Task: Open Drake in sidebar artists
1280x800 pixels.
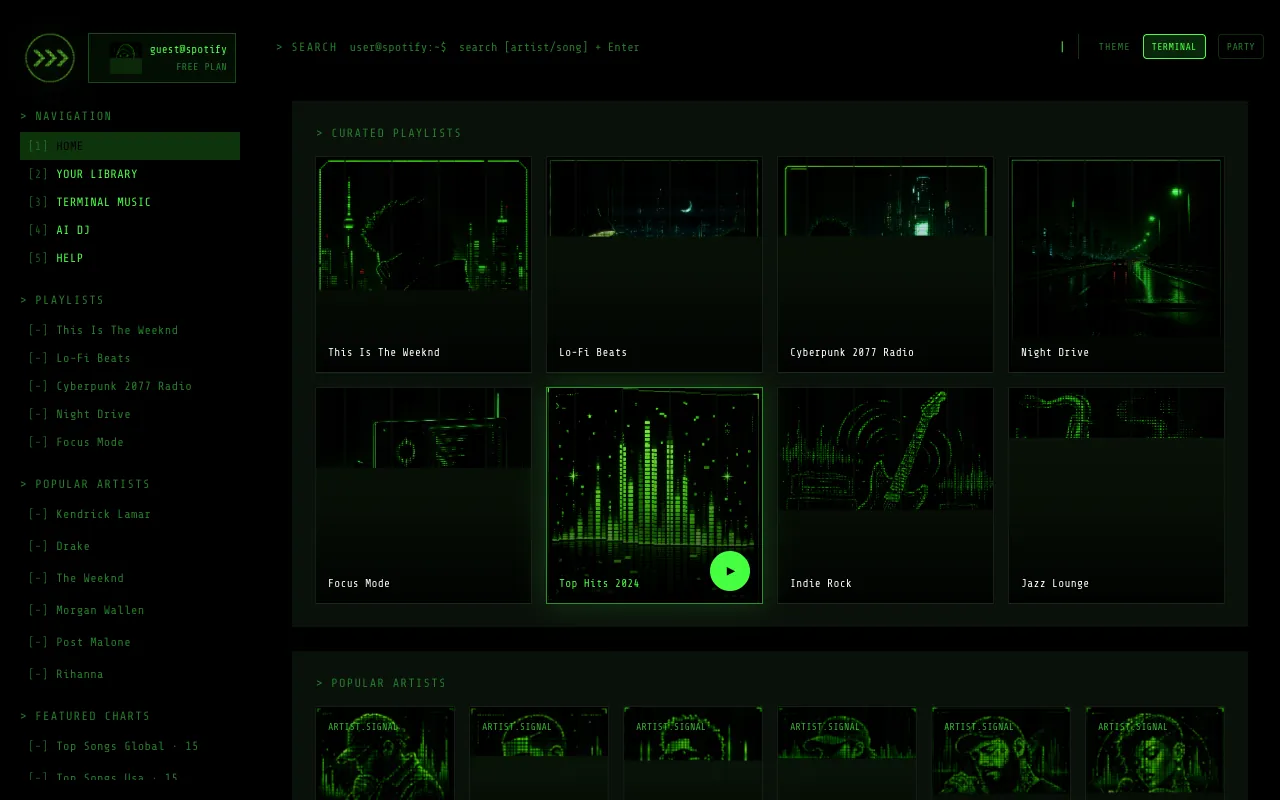Action: [130, 546]
